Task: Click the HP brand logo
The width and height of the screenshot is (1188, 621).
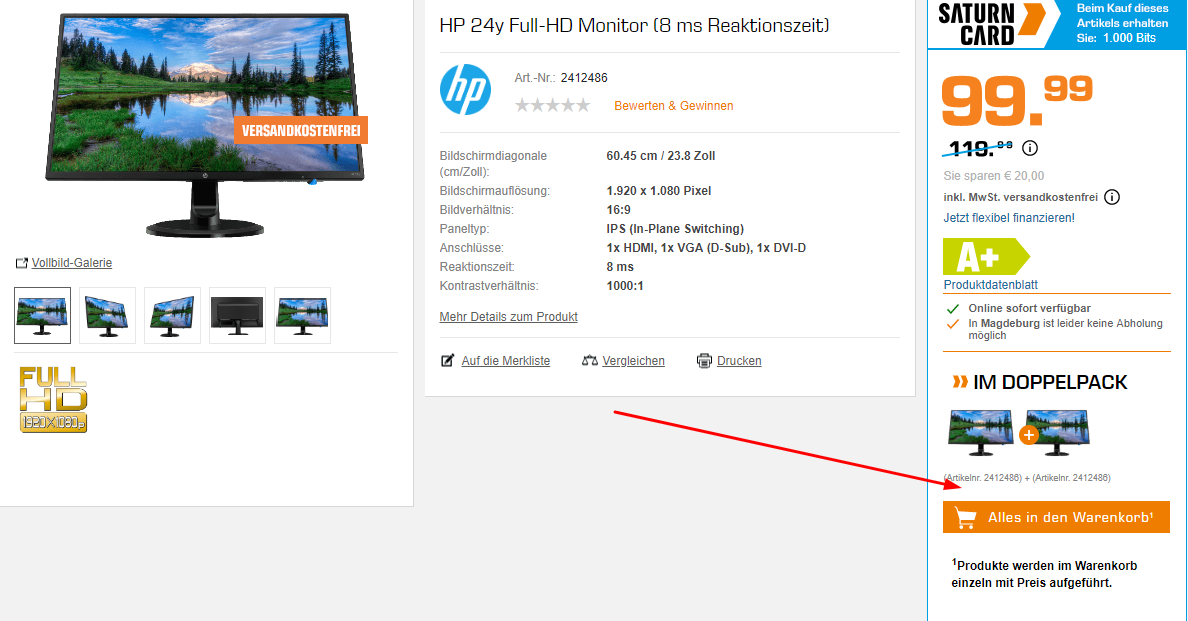Action: point(465,89)
